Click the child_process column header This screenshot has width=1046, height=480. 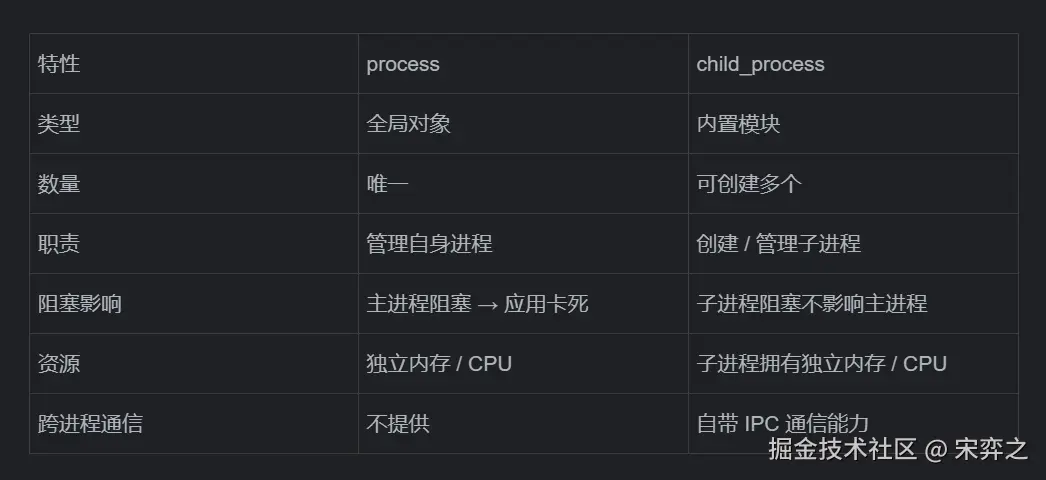[760, 64]
